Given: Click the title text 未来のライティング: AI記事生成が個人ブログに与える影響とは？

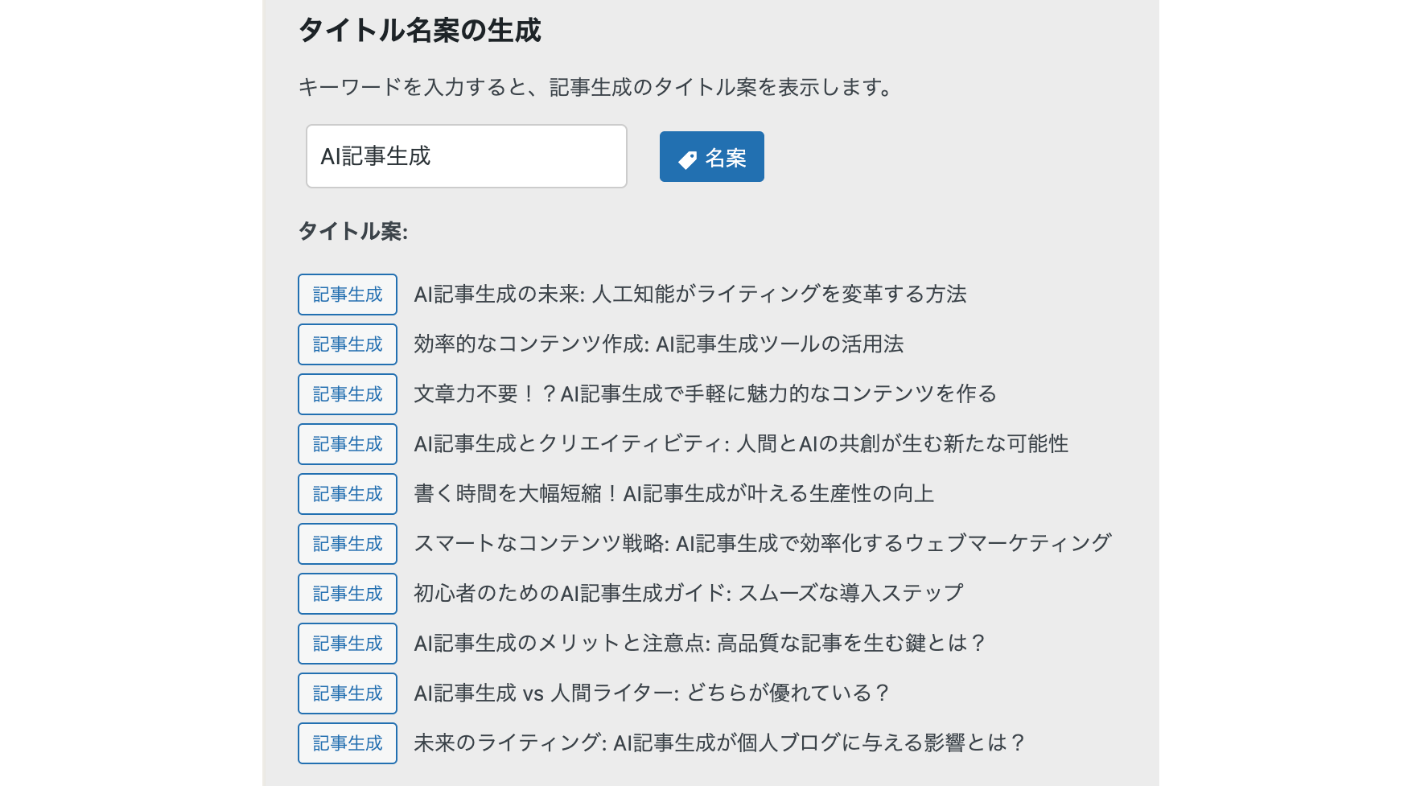Looking at the screenshot, I should [720, 743].
